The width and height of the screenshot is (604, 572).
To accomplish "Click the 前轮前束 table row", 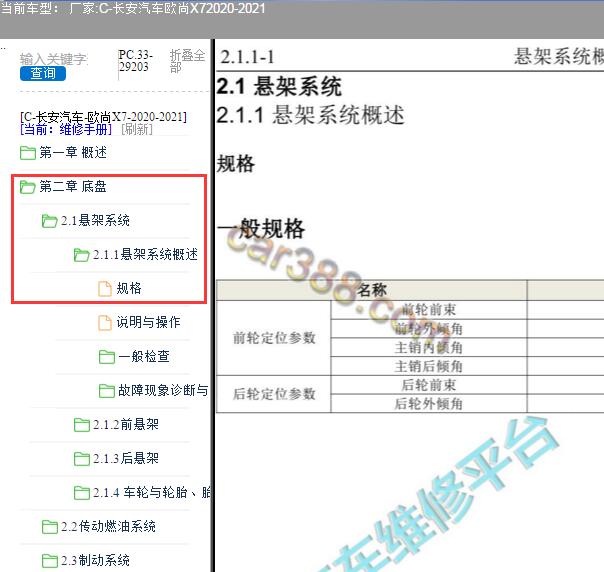I will (428, 310).
